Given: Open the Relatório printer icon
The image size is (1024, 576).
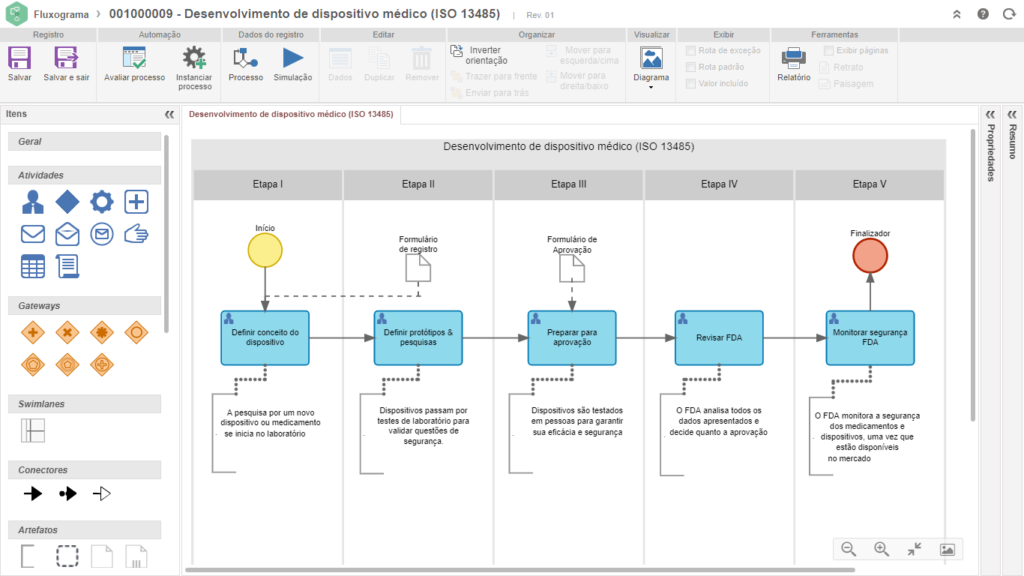Looking at the screenshot, I should (794, 58).
